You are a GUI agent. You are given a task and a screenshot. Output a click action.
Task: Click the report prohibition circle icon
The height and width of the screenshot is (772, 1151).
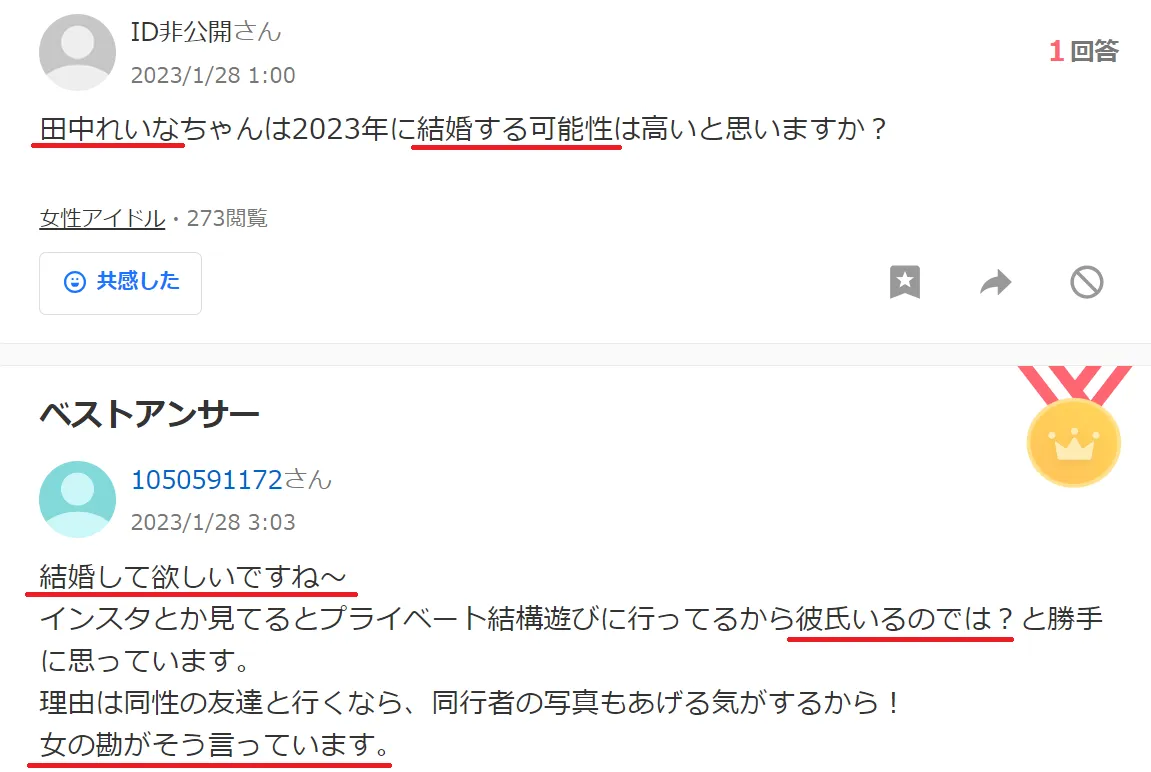1086,283
